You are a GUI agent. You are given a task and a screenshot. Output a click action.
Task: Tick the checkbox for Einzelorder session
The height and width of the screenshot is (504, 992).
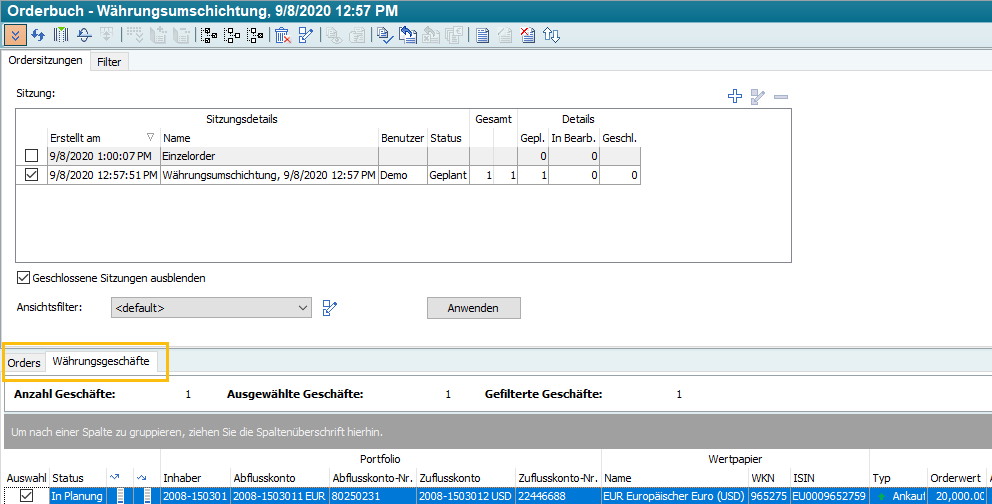pos(32,156)
